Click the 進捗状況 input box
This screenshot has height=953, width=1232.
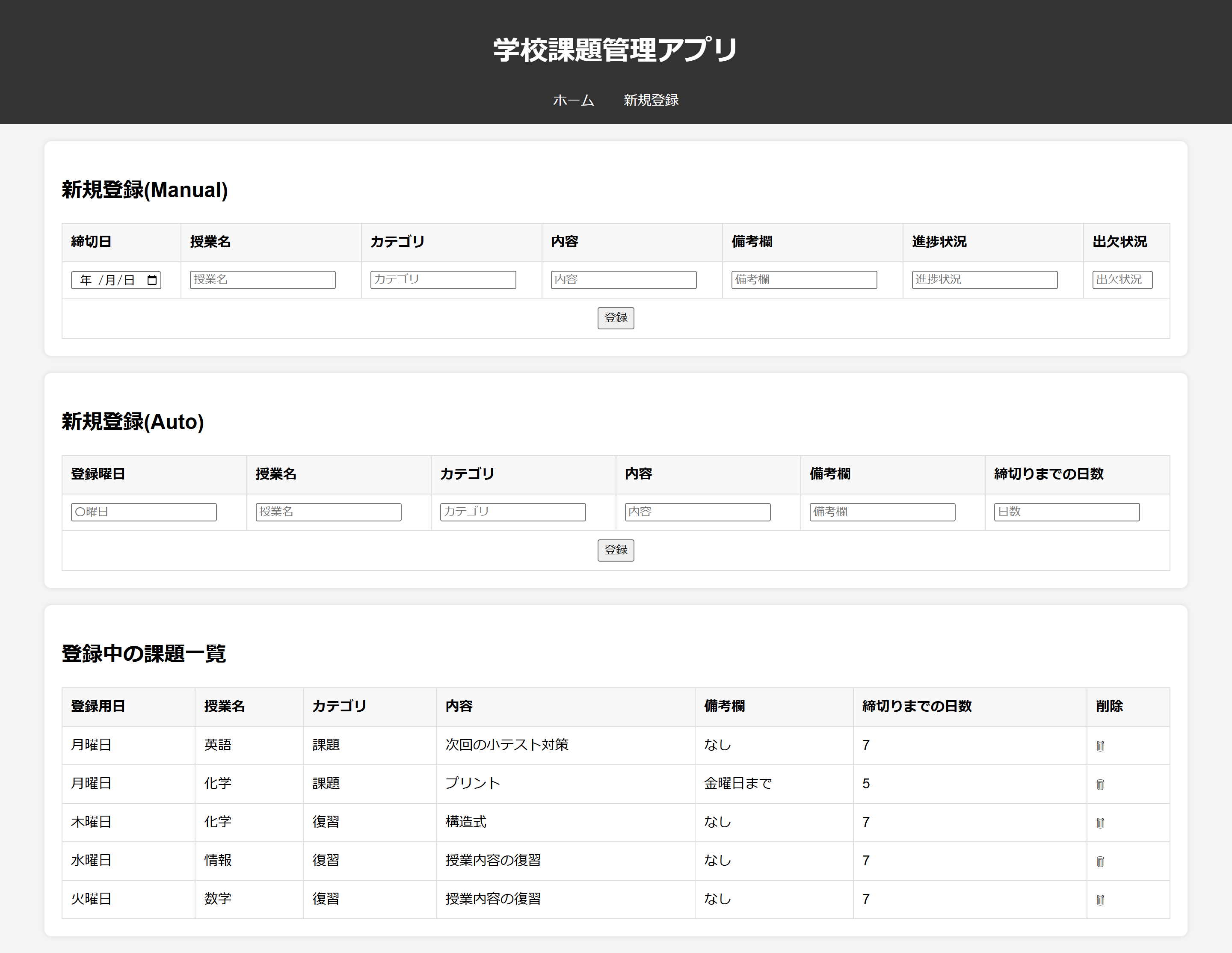click(984, 280)
